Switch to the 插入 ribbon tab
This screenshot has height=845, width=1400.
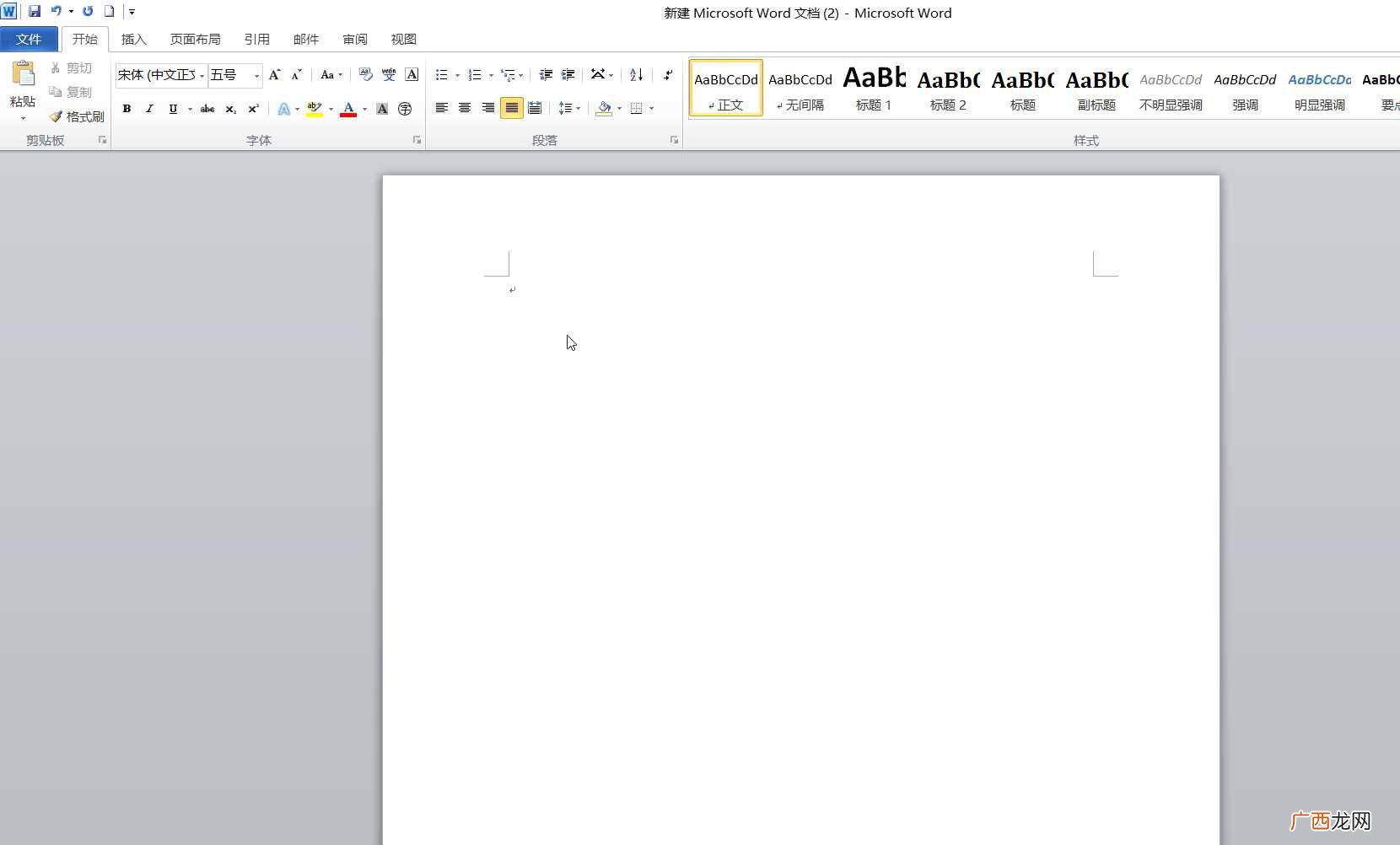[134, 40]
